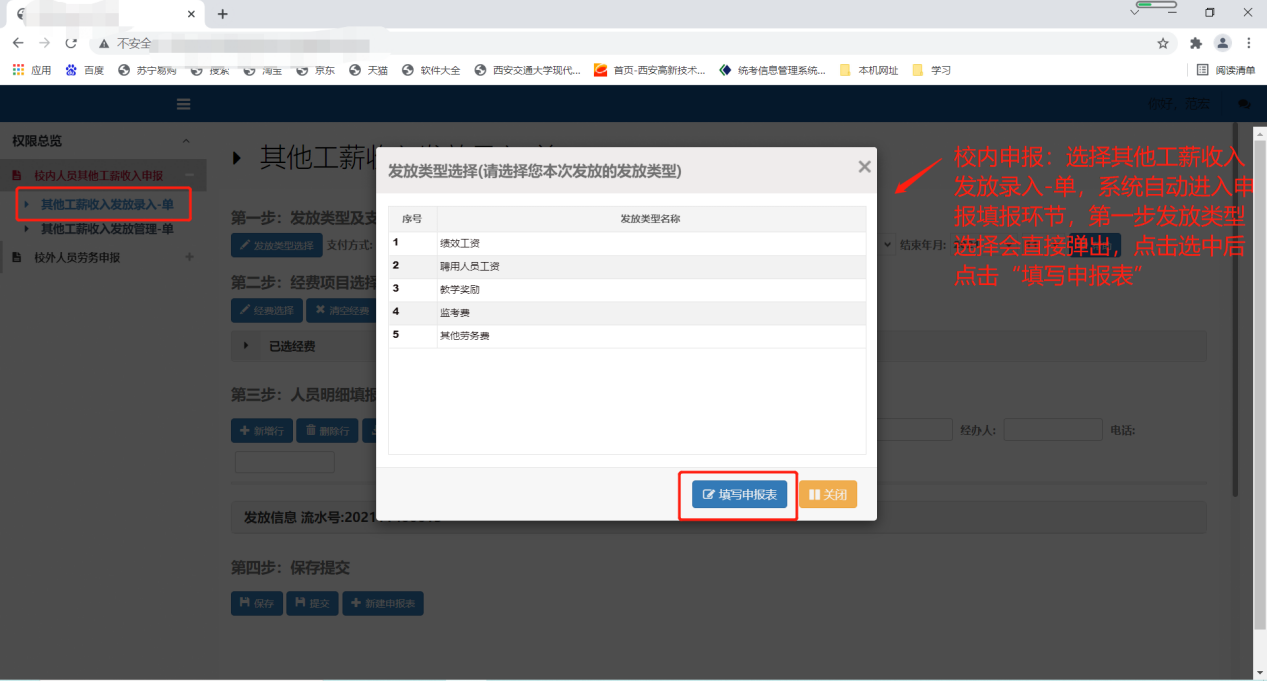Open 其他工薪收入发放录入-单 in the sidebar
This screenshot has width=1267, height=681.
[107, 205]
